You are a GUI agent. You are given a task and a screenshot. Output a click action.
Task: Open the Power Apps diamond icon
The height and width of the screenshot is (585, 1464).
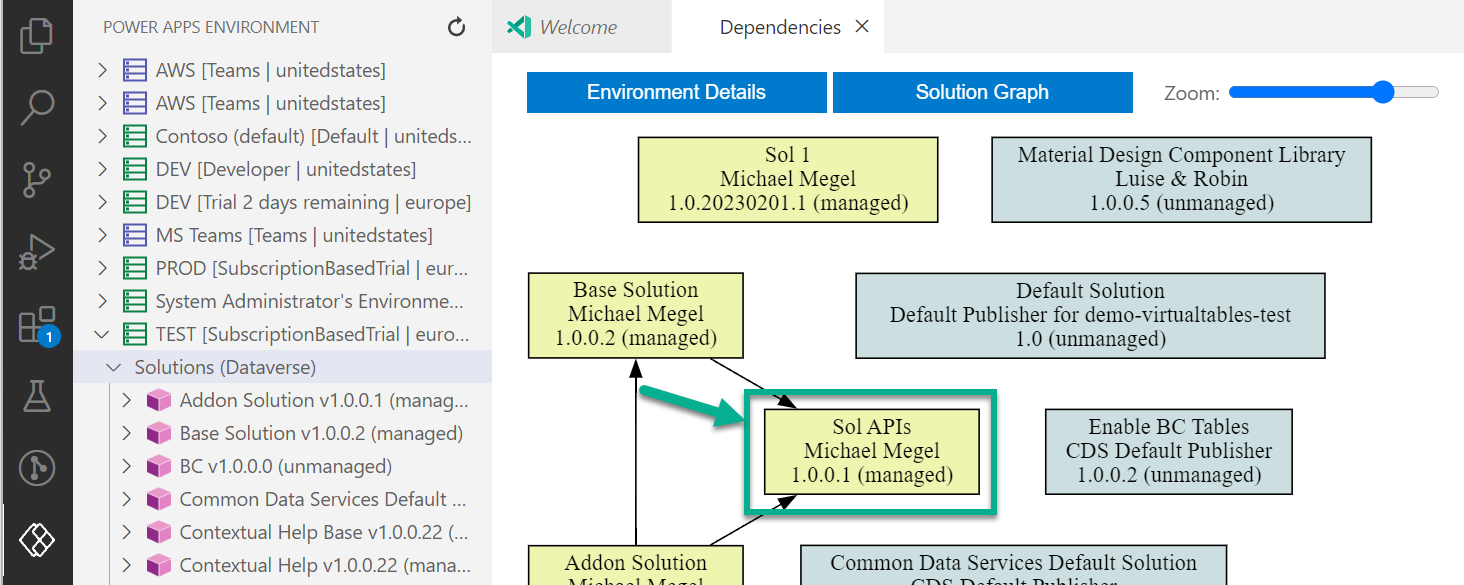(x=37, y=540)
